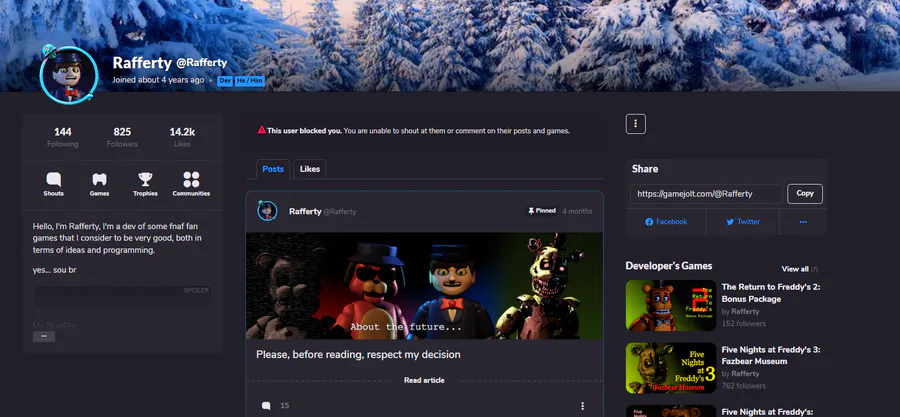Click the He / Him pronoun badge

(249, 81)
